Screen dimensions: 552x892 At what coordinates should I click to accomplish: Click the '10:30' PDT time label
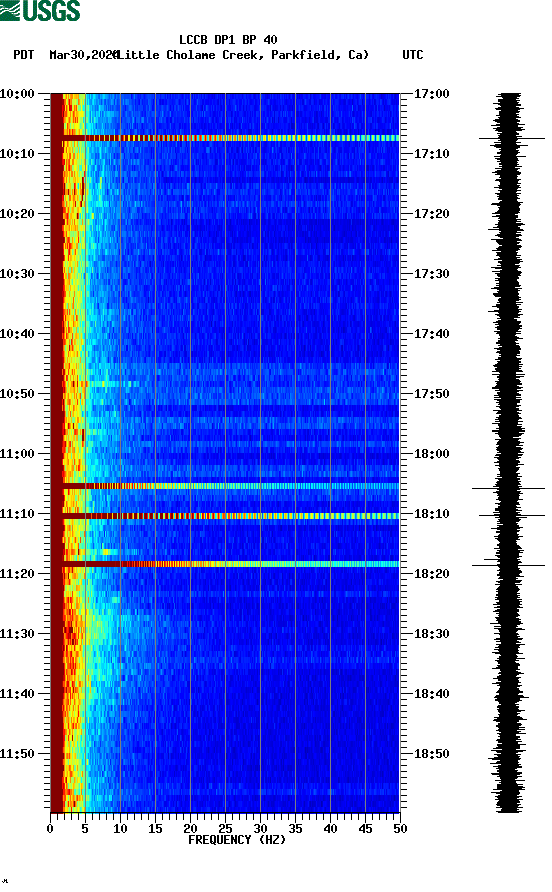(17, 274)
